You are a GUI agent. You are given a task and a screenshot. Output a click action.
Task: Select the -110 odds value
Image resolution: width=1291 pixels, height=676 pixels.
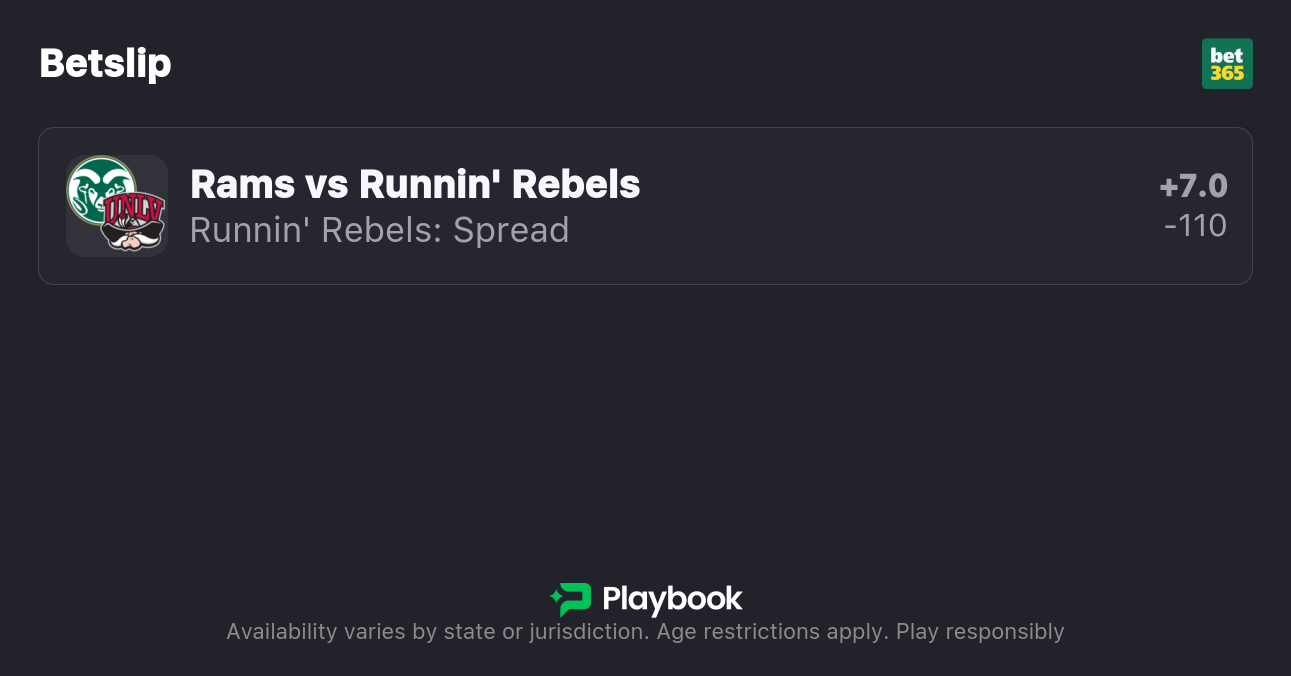(1195, 226)
